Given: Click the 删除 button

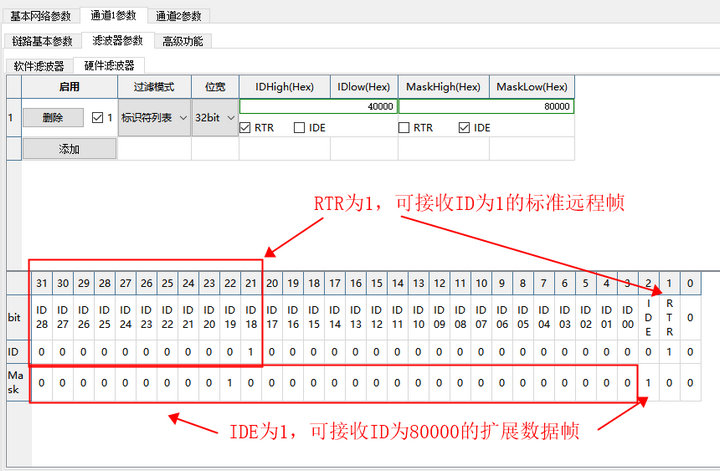Looking at the screenshot, I should point(43,118).
